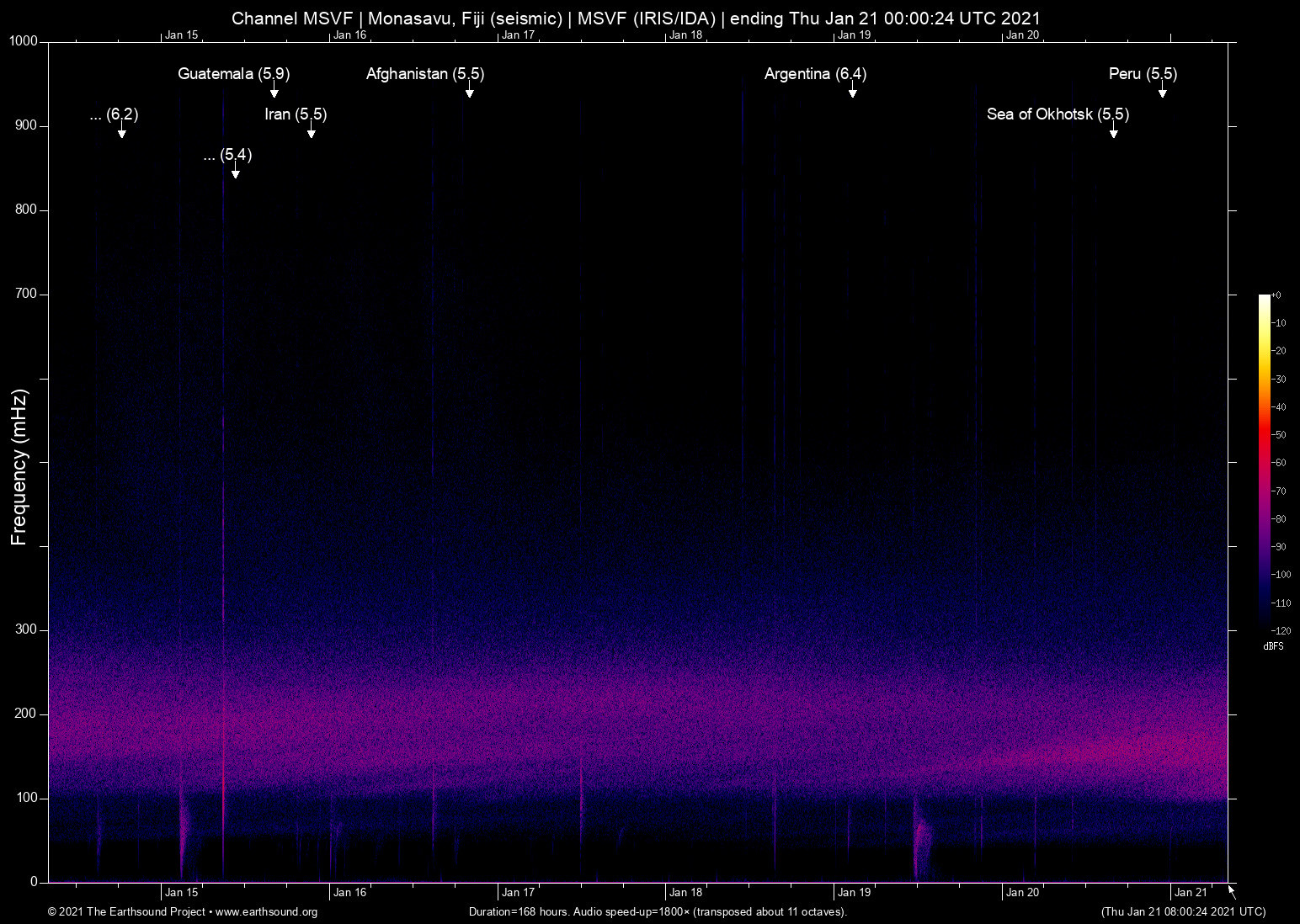Select the 800 frequency axis label
The height and width of the screenshot is (924, 1300).
pos(27,210)
